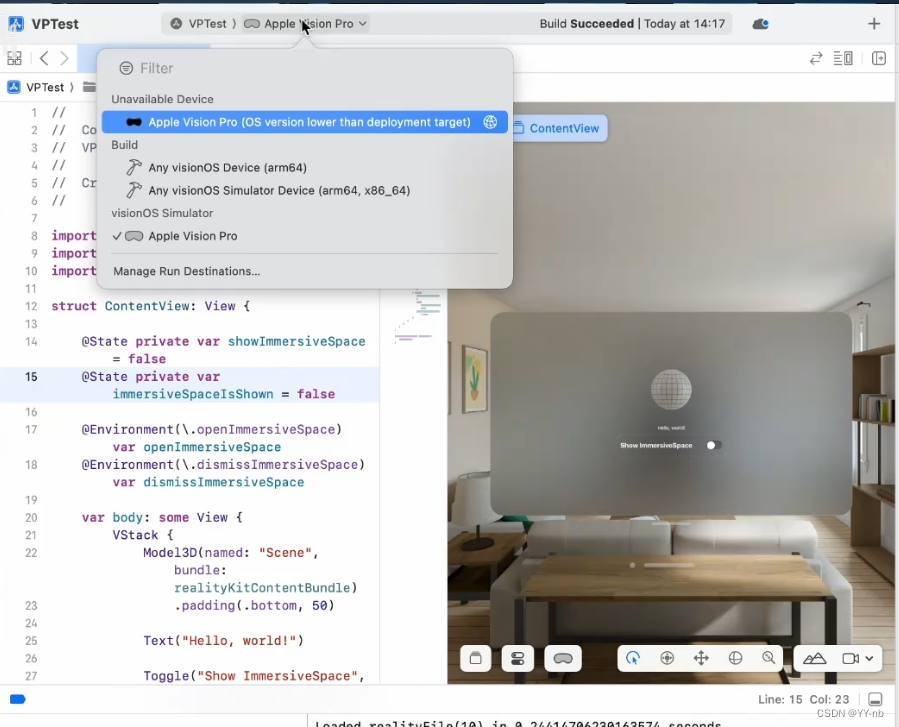Click the globe icon on the unavailable device row
This screenshot has width=899, height=727.
[490, 122]
